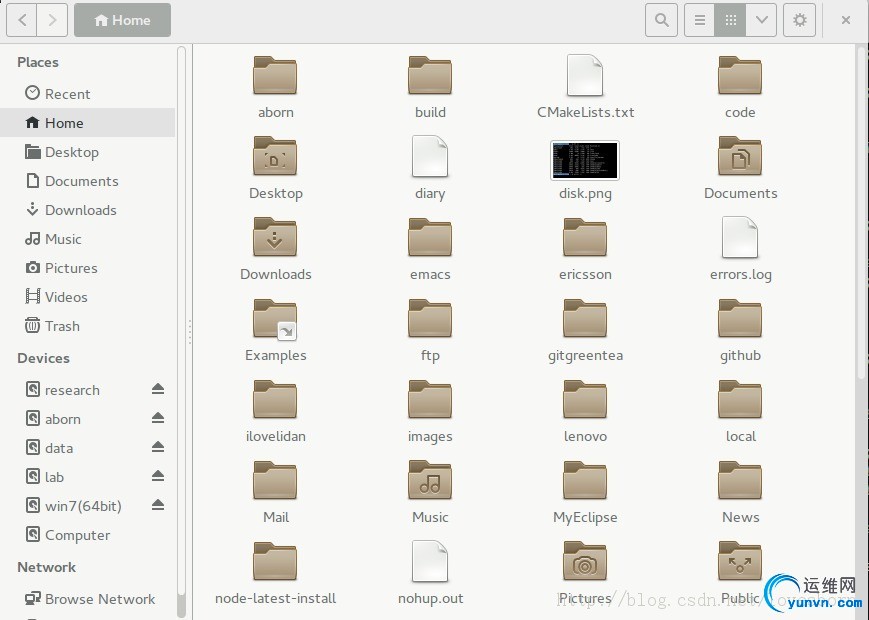869x620 pixels.
Task: Select the Pictures folder icon in grid
Action: tap(585, 561)
